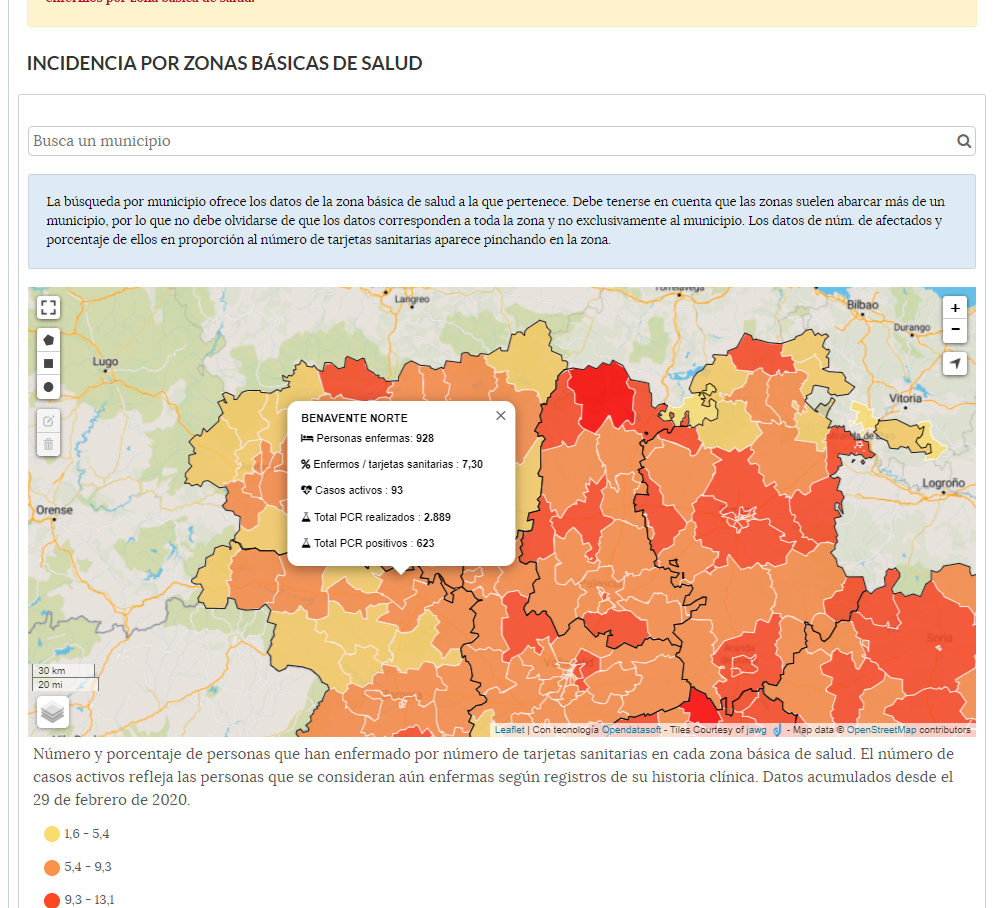This screenshot has height=908, width=995.
Task: Zoom in on the map
Action: click(955, 308)
